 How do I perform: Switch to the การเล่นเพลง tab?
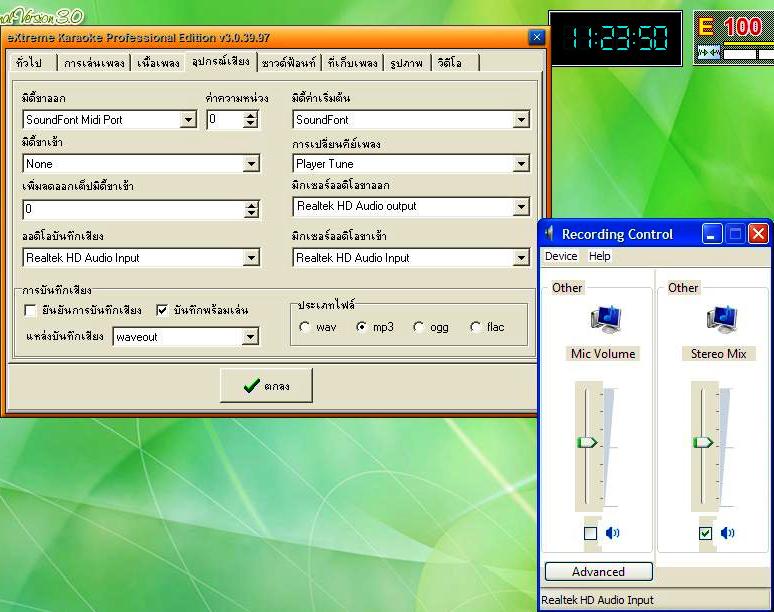(94, 63)
